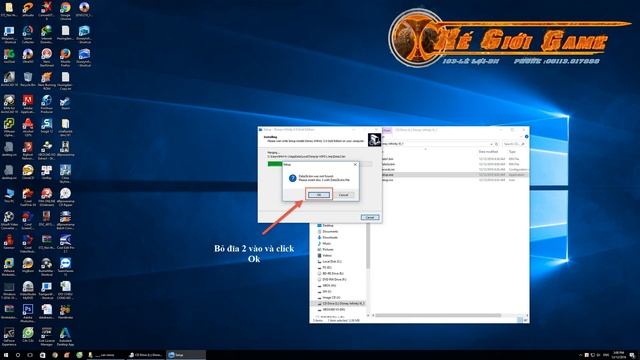Select the Garena desktop shortcut

[x=9, y=242]
